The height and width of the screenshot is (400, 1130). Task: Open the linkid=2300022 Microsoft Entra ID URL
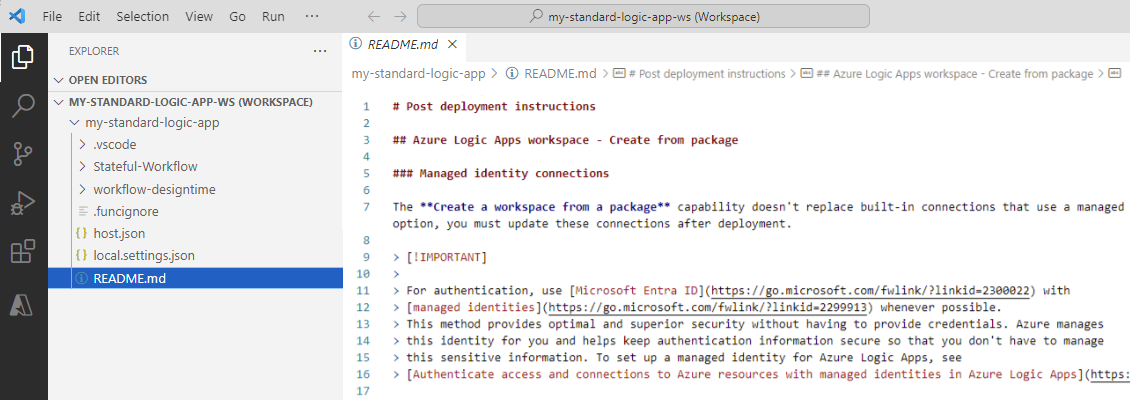(x=873, y=291)
